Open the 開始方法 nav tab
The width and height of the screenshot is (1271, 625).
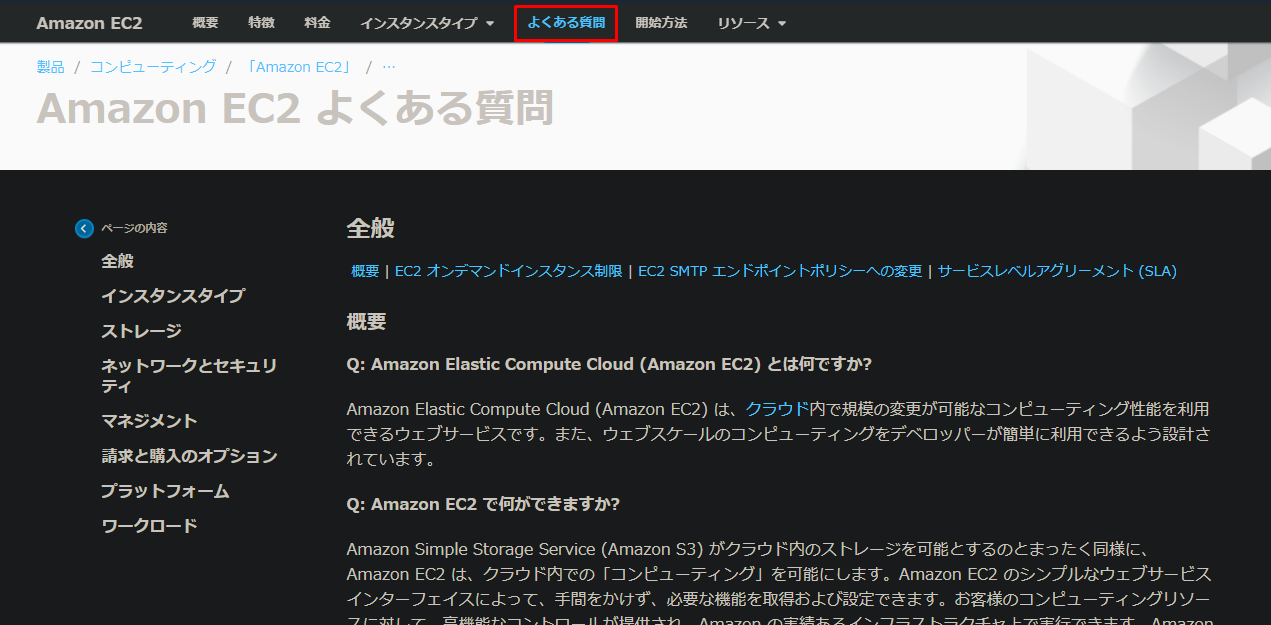(661, 23)
